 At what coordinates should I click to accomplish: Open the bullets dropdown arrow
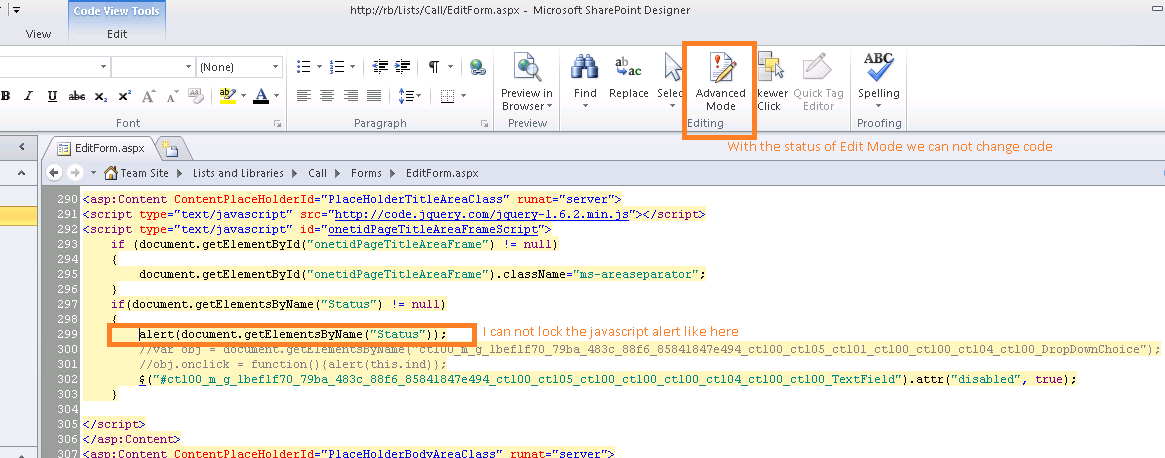click(319, 67)
